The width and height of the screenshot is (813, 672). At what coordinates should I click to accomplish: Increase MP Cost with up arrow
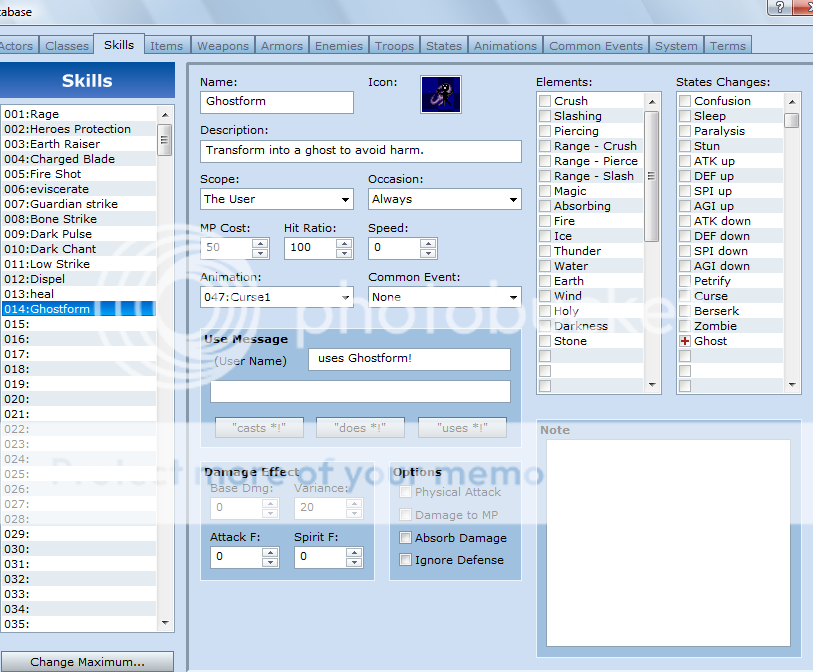(x=260, y=242)
